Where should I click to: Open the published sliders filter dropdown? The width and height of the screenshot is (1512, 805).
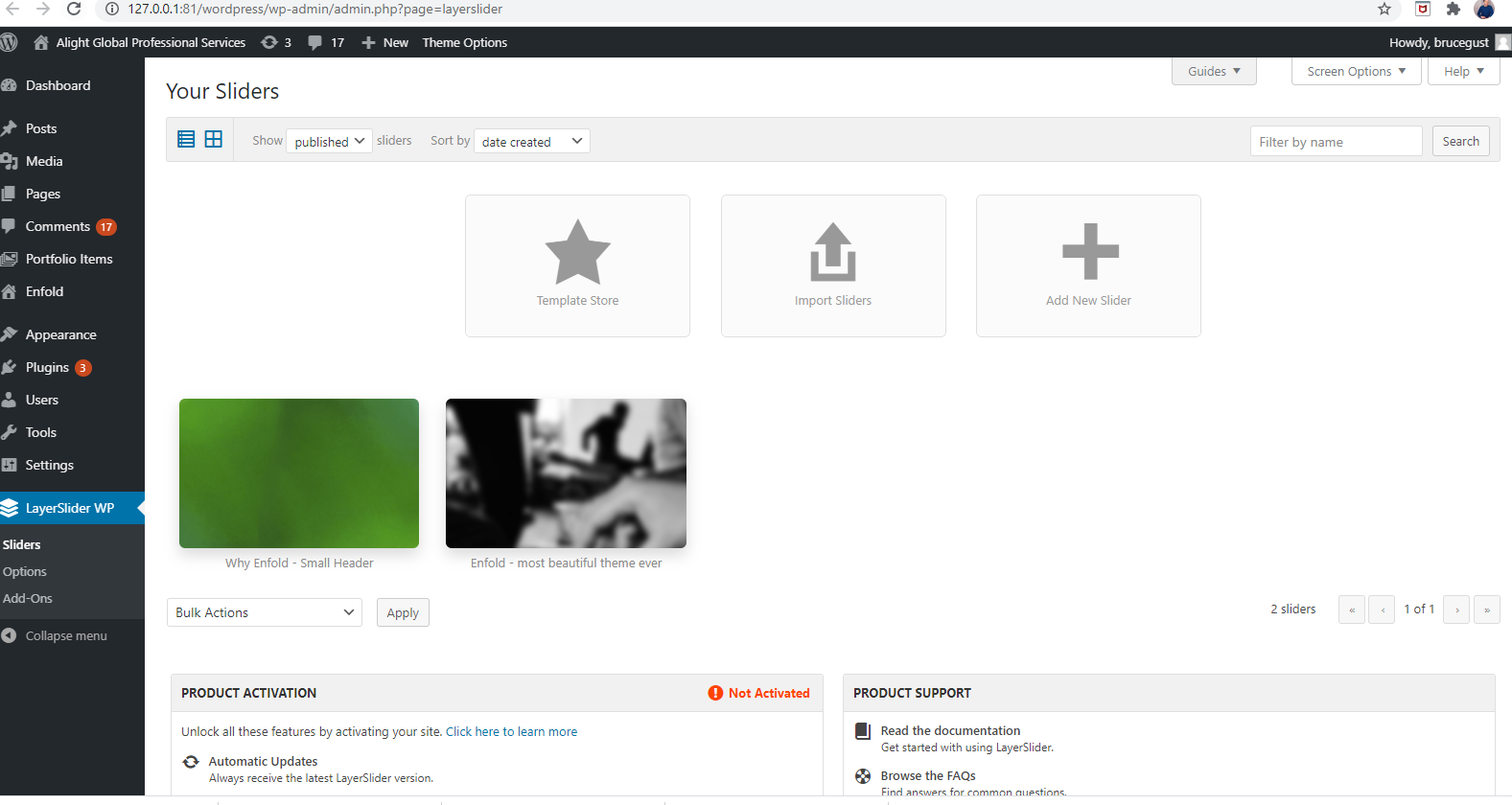pyautogui.click(x=330, y=141)
